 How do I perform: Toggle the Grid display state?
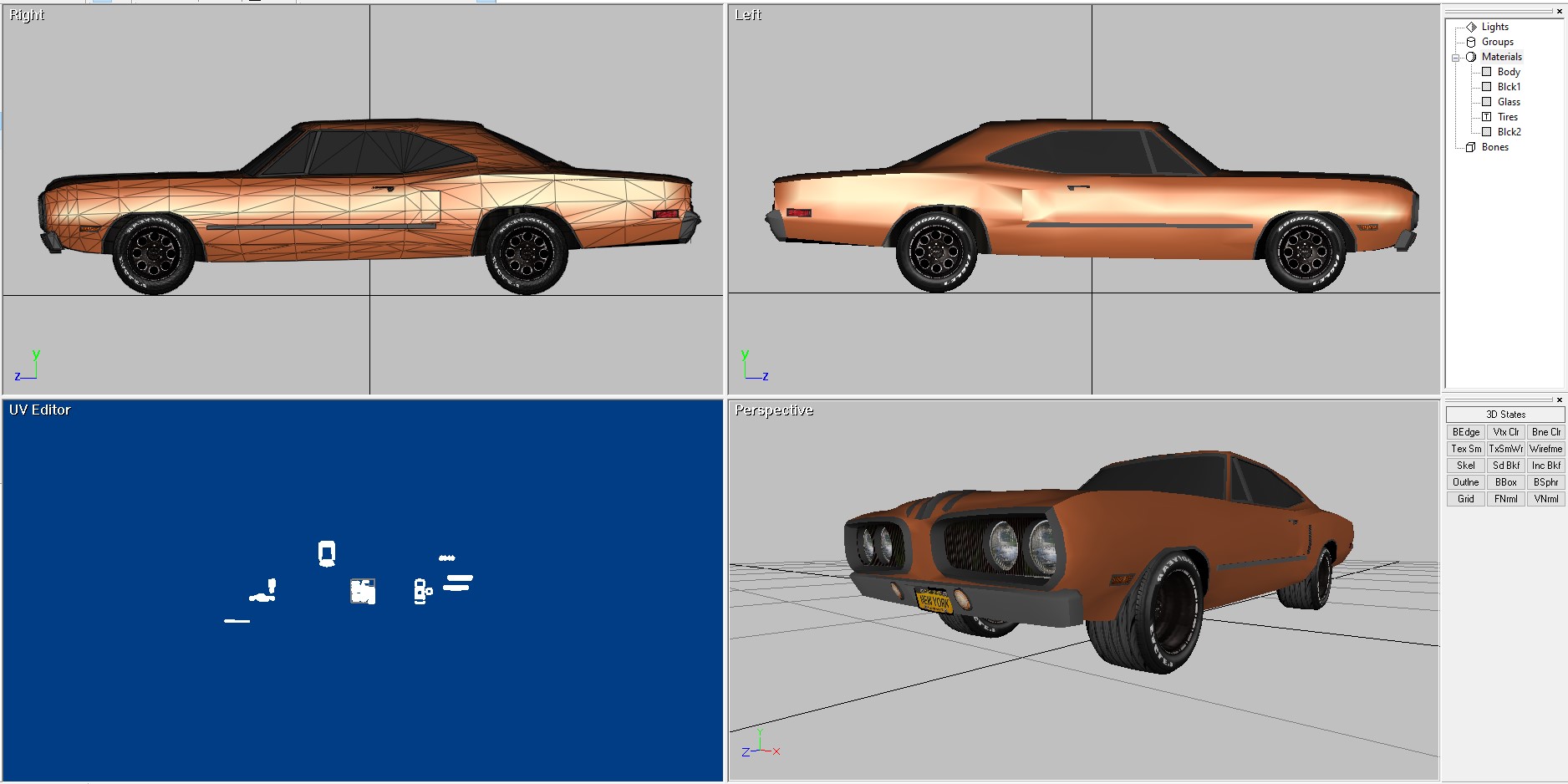tap(1465, 499)
